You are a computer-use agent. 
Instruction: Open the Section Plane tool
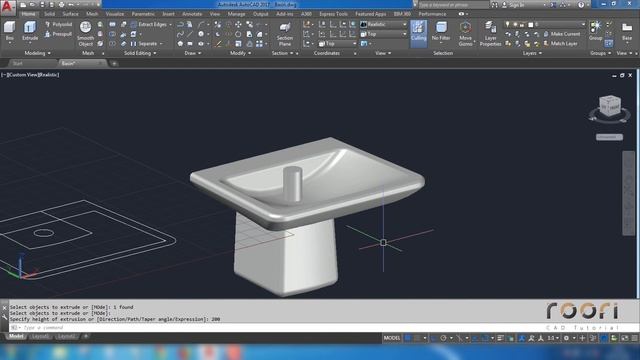pyautogui.click(x=285, y=34)
